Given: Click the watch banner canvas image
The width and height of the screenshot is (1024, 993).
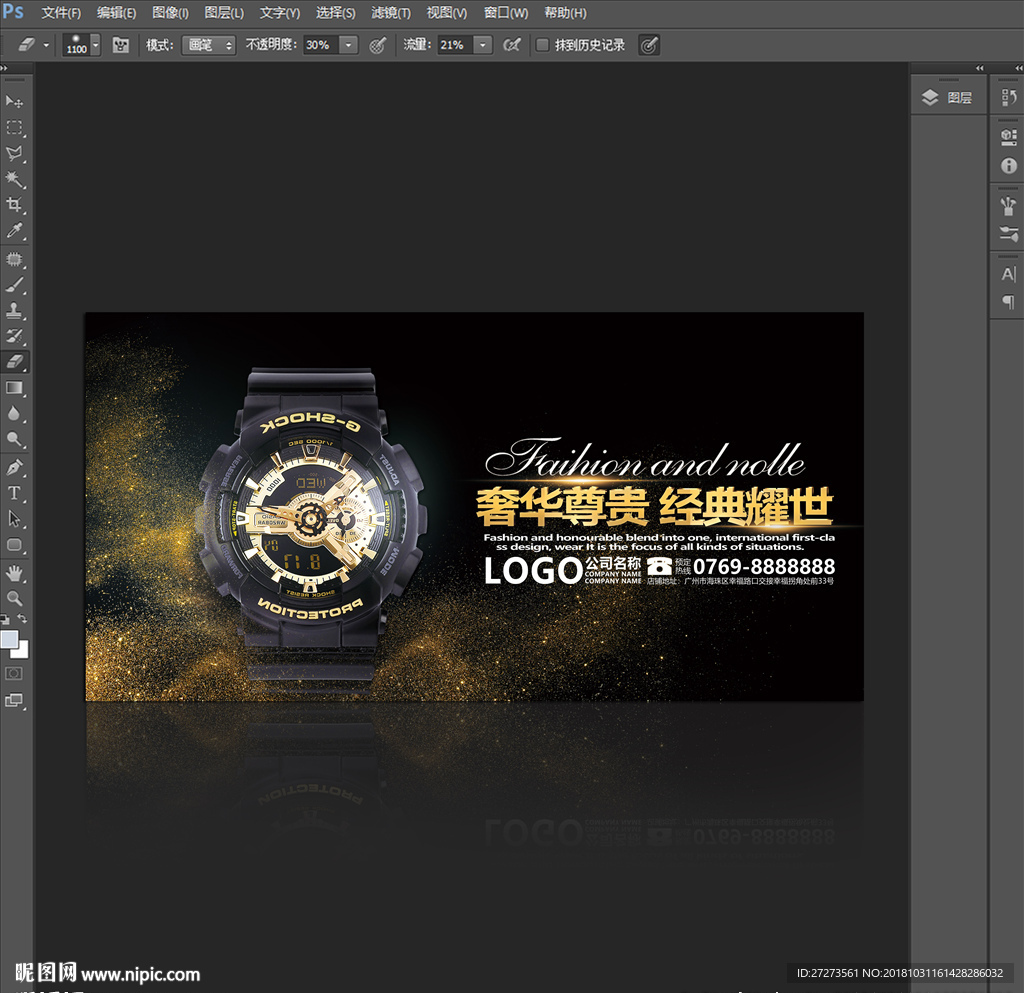Looking at the screenshot, I should (474, 507).
